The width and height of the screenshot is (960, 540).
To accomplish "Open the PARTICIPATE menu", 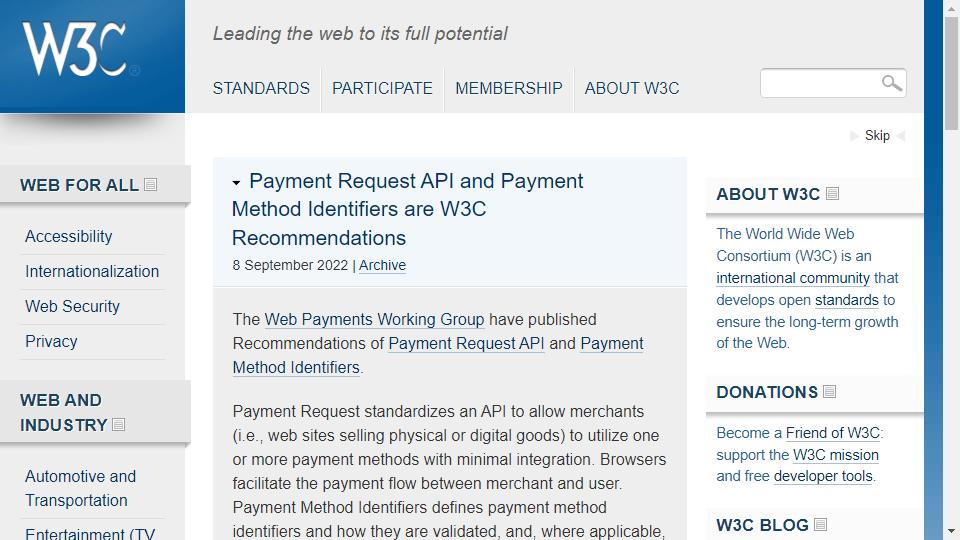I will (x=382, y=88).
